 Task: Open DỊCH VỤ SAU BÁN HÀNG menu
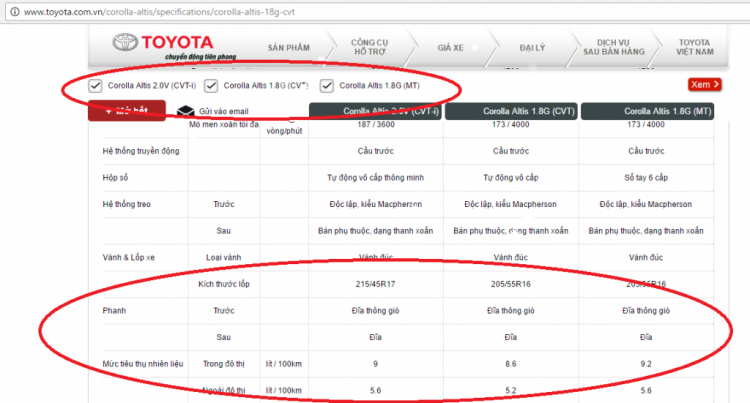point(614,47)
